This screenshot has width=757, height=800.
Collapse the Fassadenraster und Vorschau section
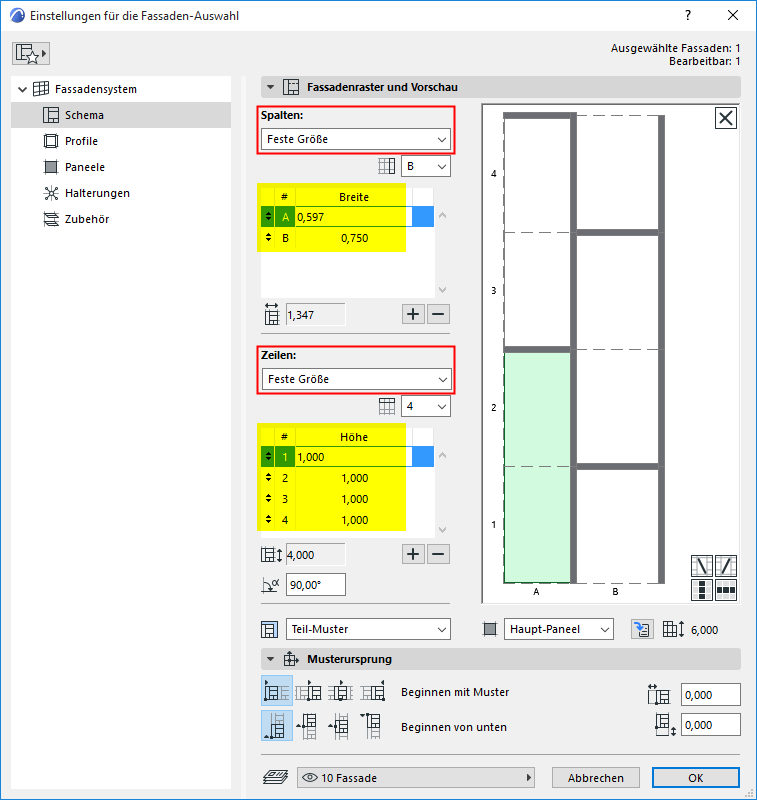(x=270, y=87)
